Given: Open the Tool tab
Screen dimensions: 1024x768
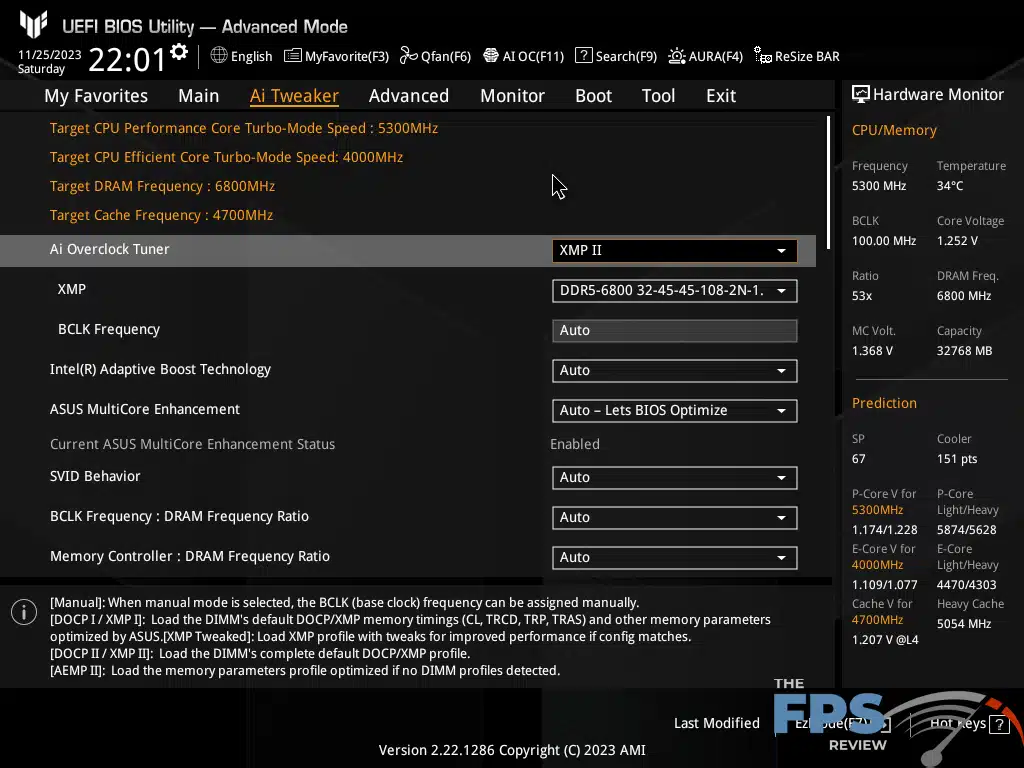Looking at the screenshot, I should (658, 96).
